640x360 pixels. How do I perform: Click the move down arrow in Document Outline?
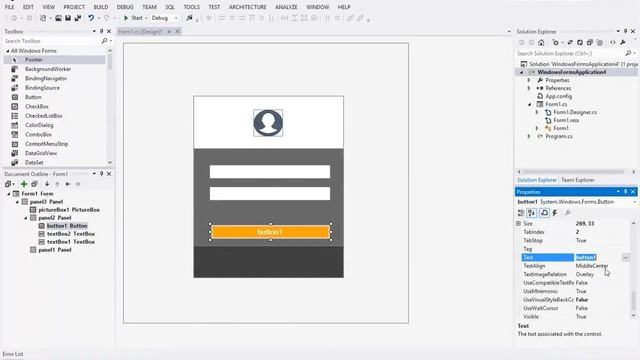tap(47, 184)
